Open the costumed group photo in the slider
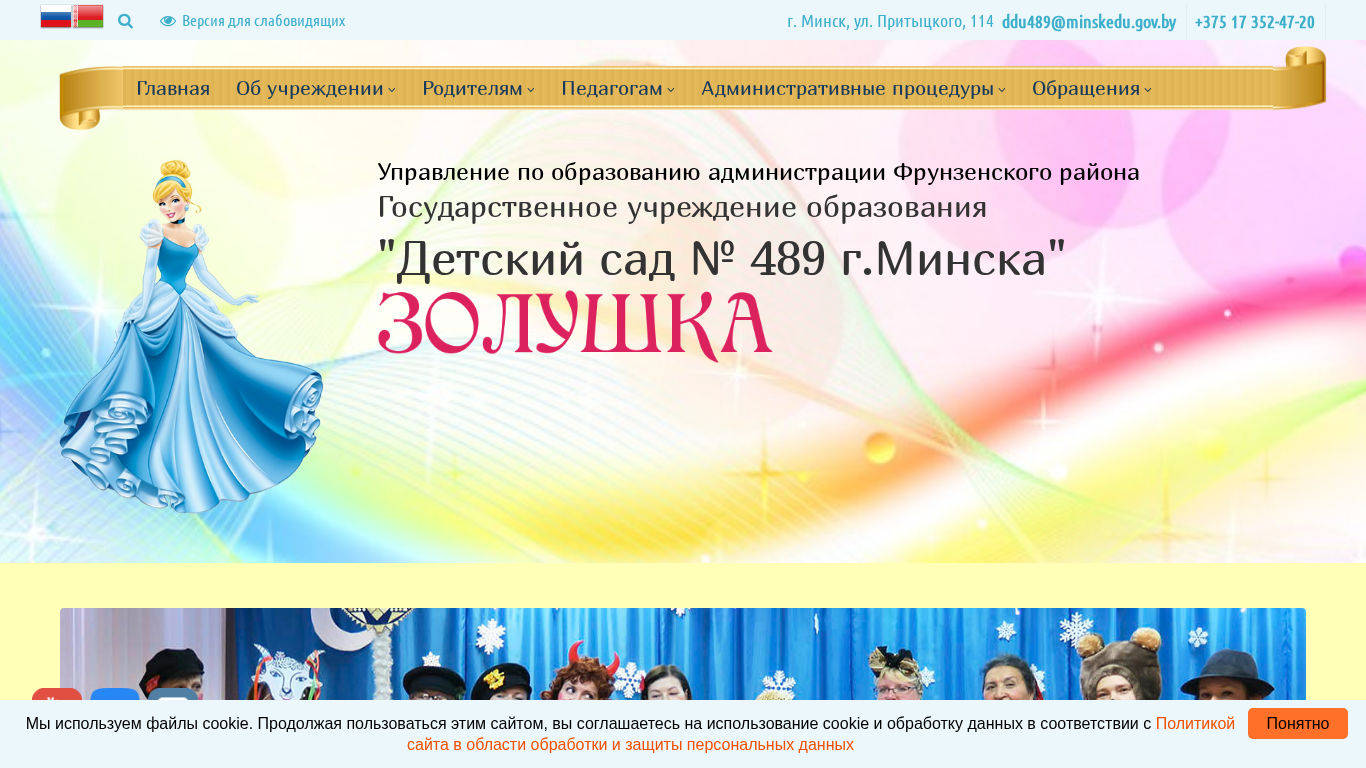 tap(683, 654)
